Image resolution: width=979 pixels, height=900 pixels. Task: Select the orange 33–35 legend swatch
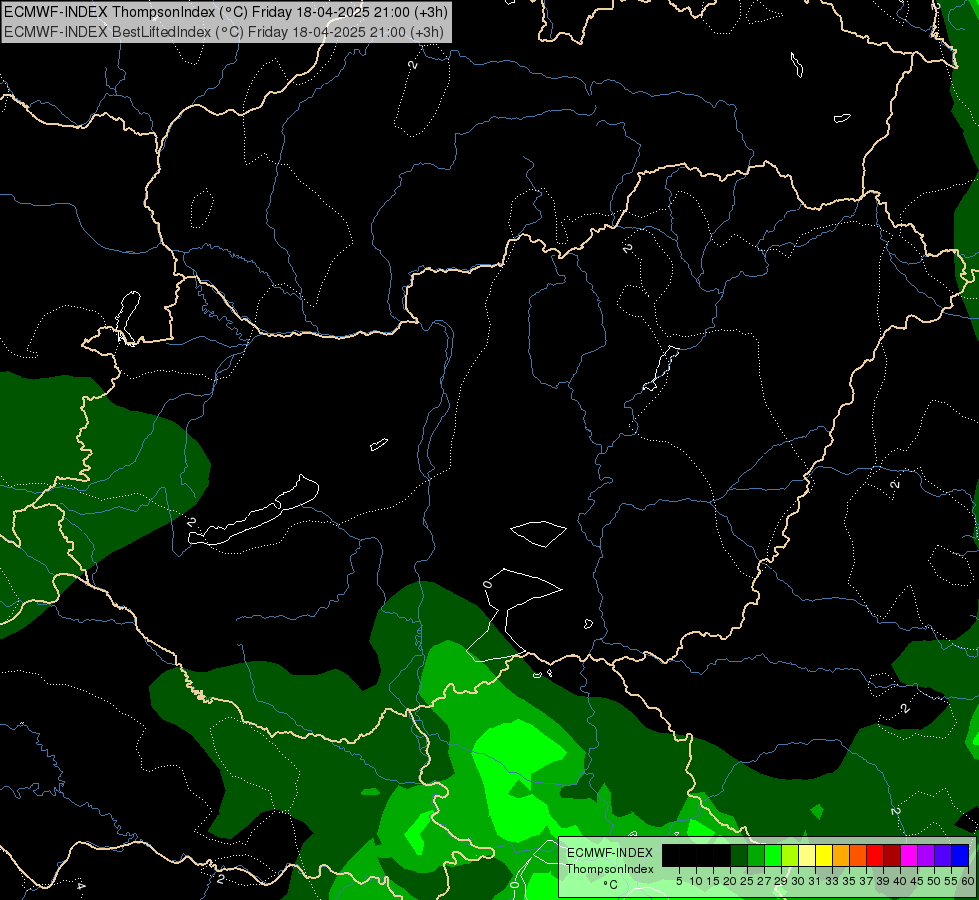coord(841,855)
